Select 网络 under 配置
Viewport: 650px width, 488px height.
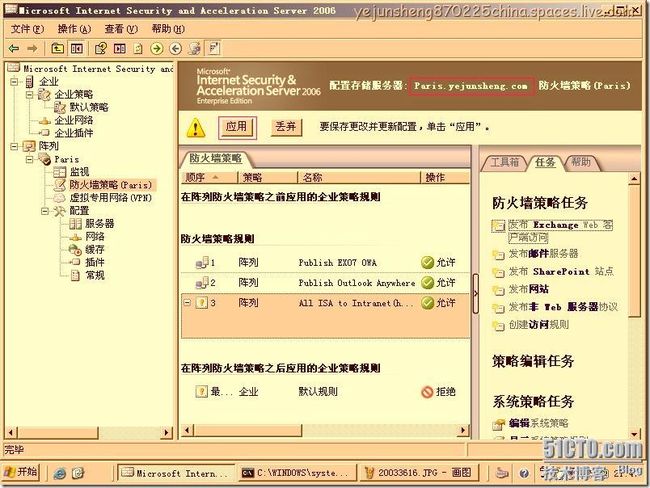95,237
